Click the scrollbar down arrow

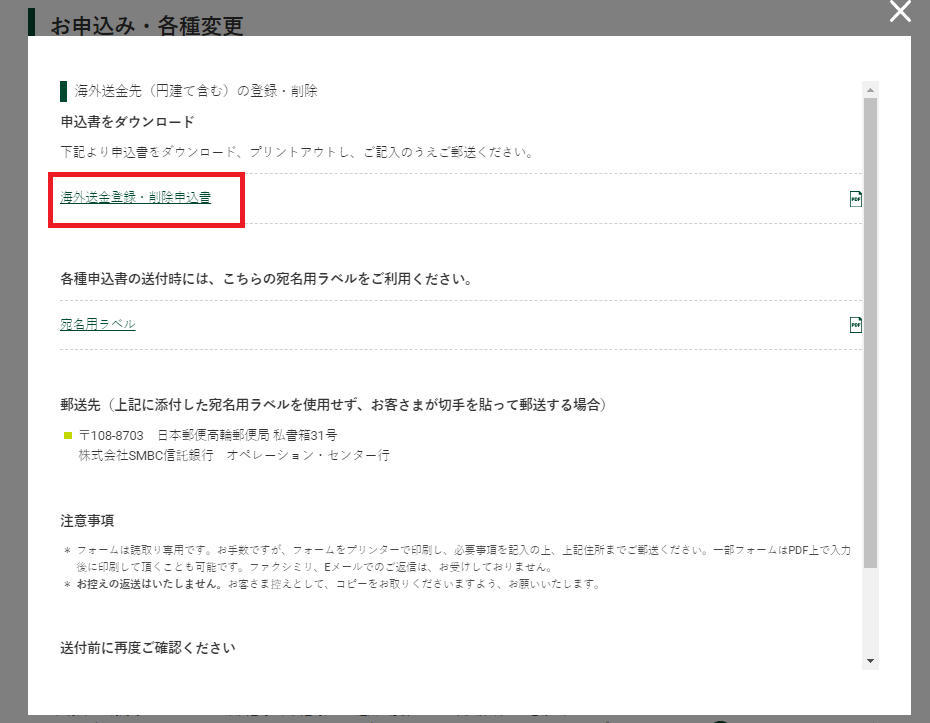pos(870,661)
